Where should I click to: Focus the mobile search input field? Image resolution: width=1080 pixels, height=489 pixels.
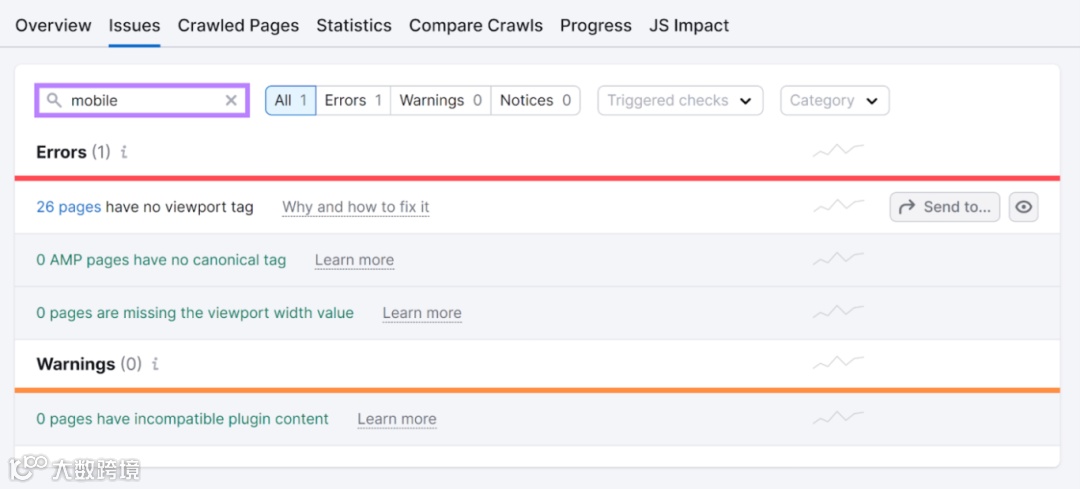140,100
